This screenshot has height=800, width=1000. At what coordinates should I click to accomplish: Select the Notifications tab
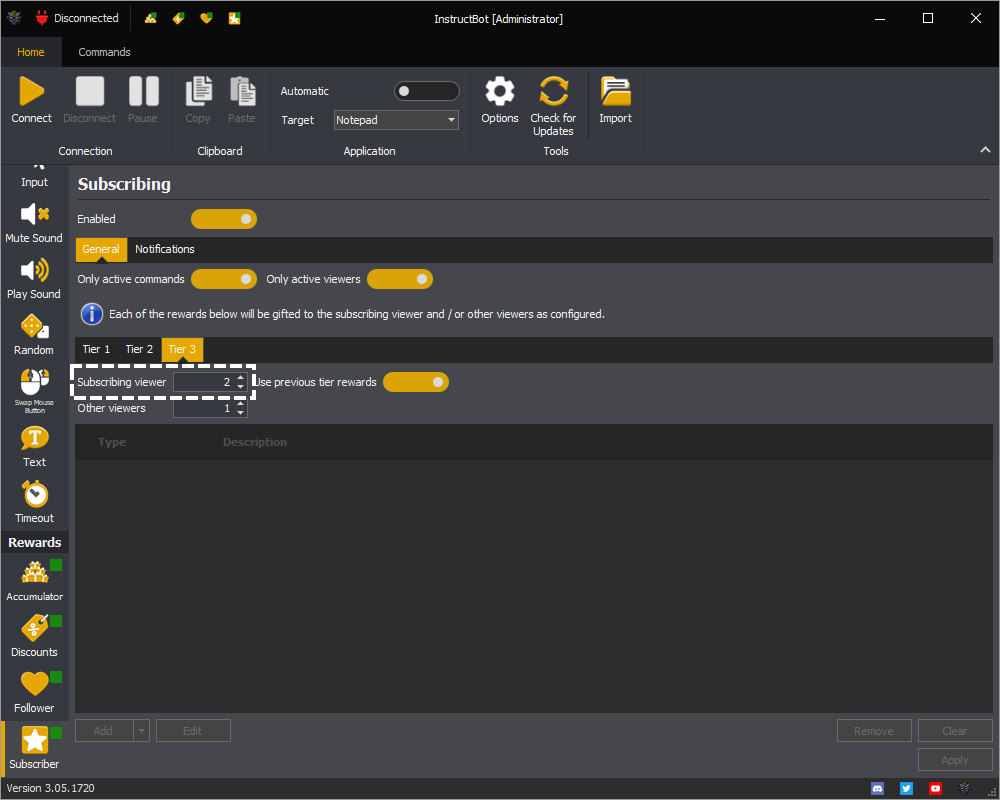coord(165,249)
